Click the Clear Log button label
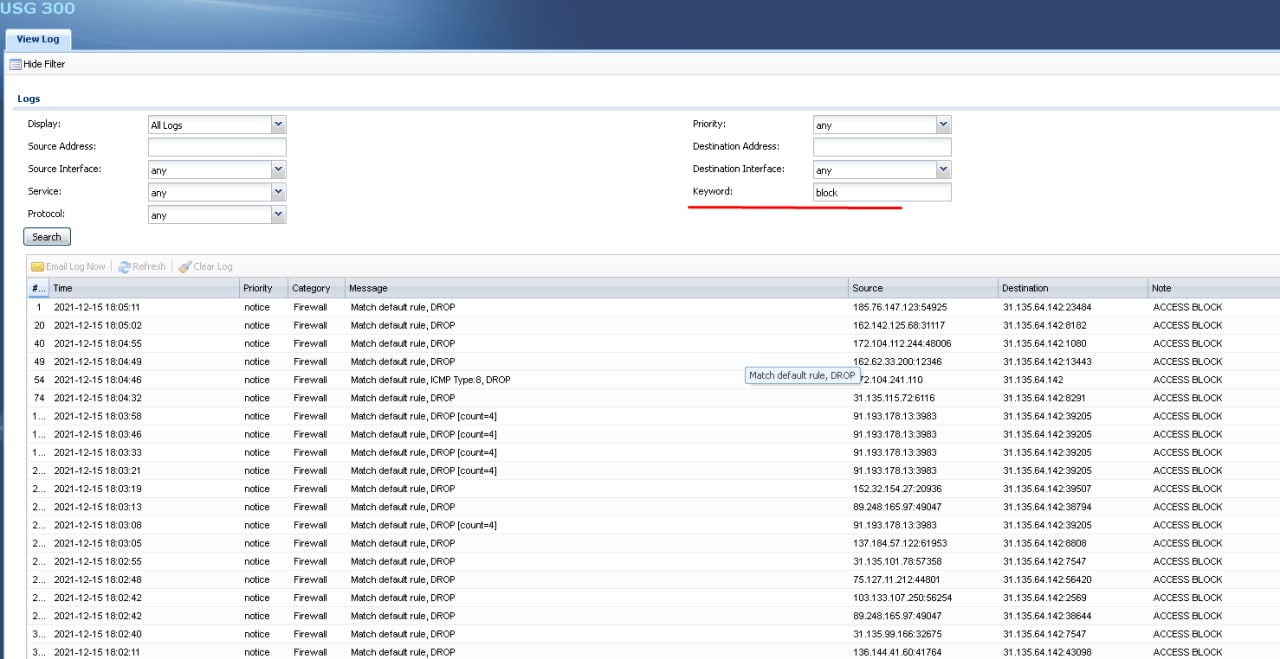 [x=213, y=267]
